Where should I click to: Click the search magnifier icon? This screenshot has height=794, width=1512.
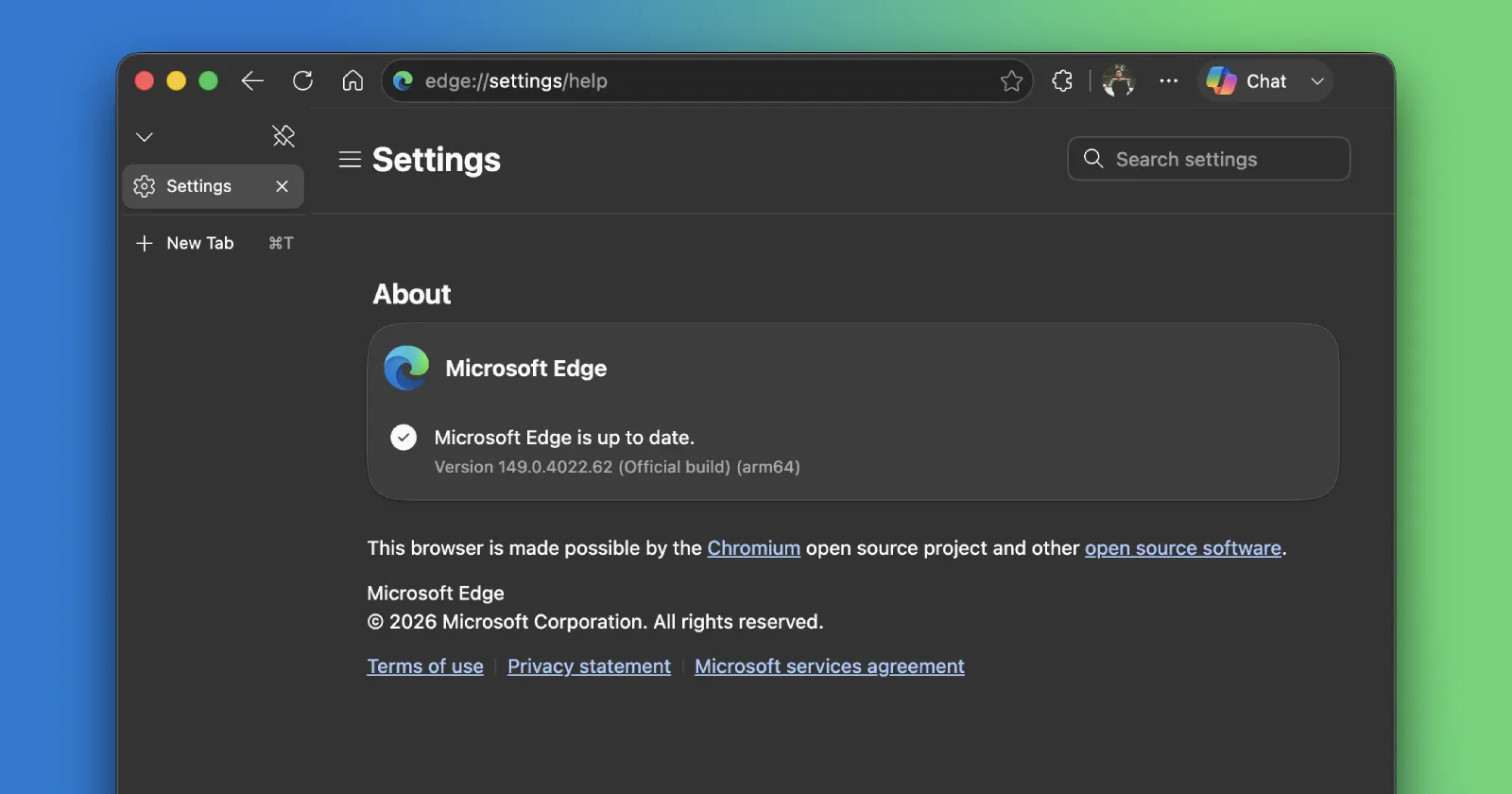(1093, 159)
